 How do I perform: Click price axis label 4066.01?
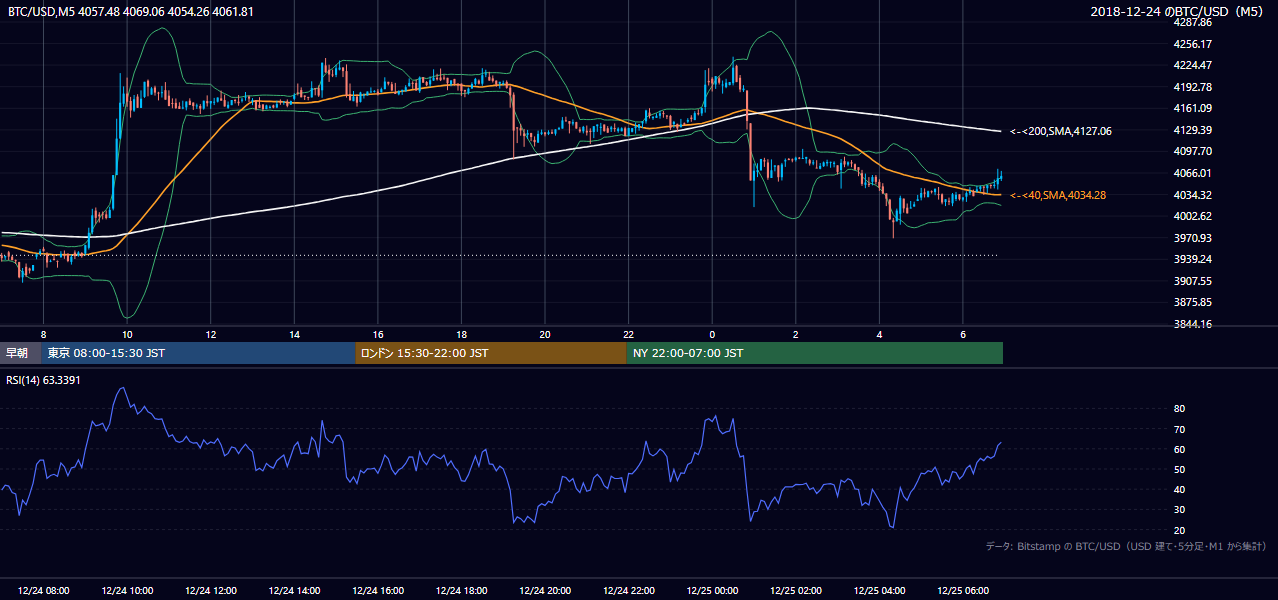pyautogui.click(x=1193, y=173)
